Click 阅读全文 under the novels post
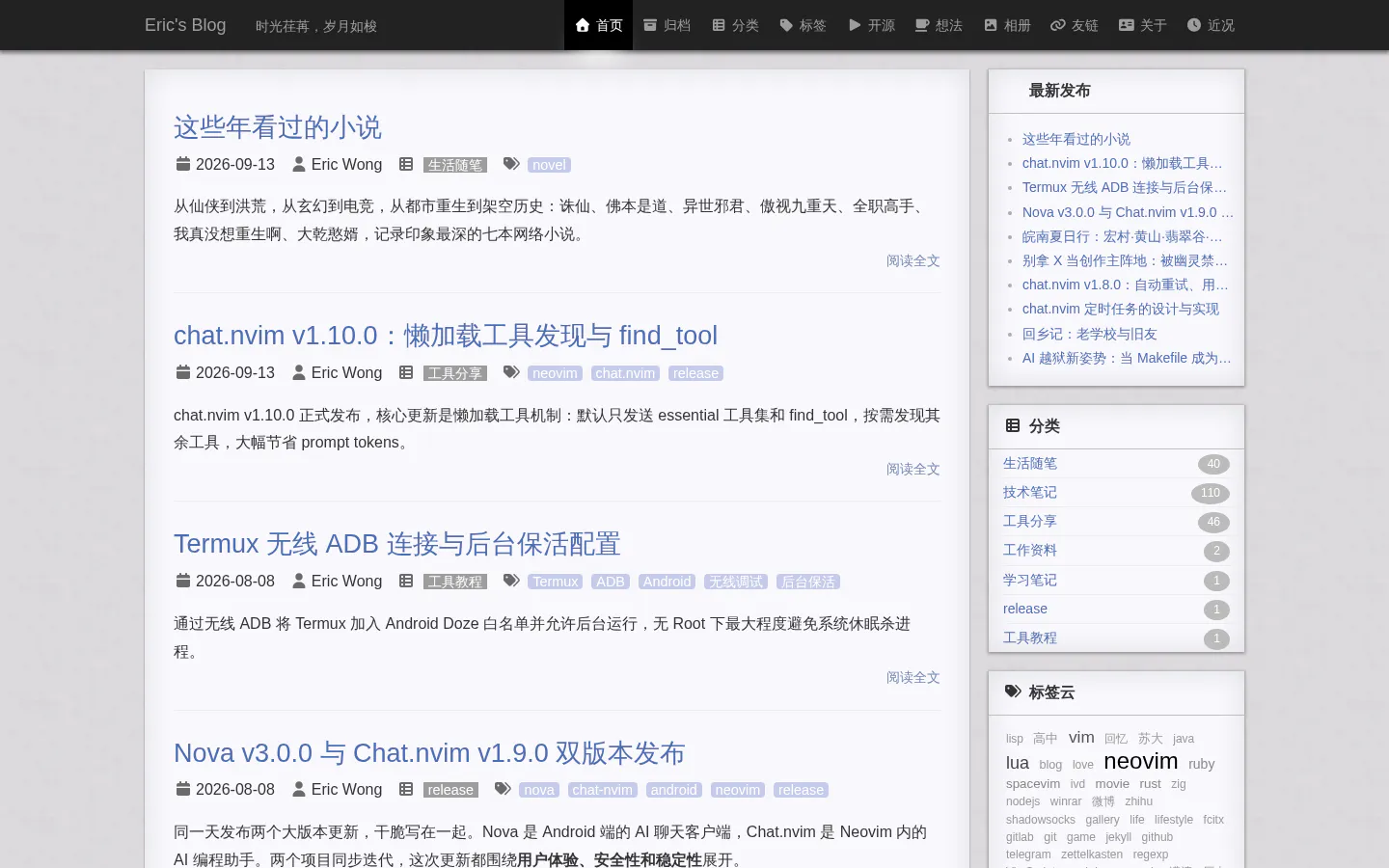Image resolution: width=1389 pixels, height=868 pixels. 913,260
